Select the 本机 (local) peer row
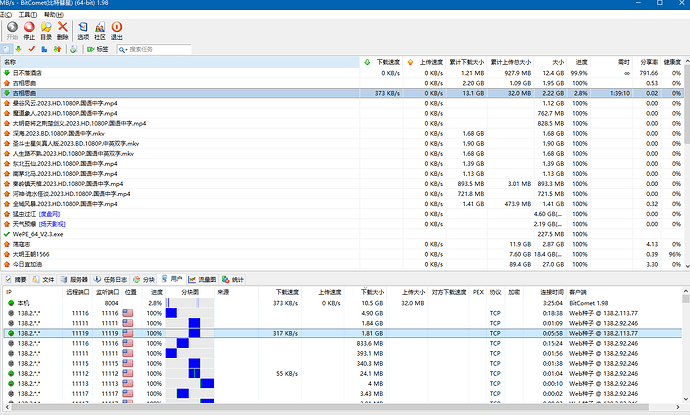 click(x=342, y=303)
